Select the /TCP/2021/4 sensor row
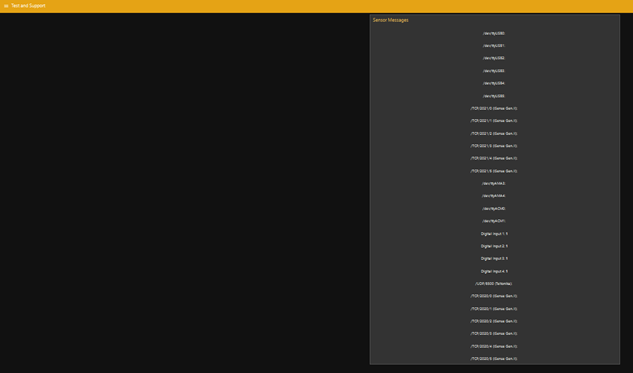This screenshot has height=373, width=633. [x=494, y=159]
